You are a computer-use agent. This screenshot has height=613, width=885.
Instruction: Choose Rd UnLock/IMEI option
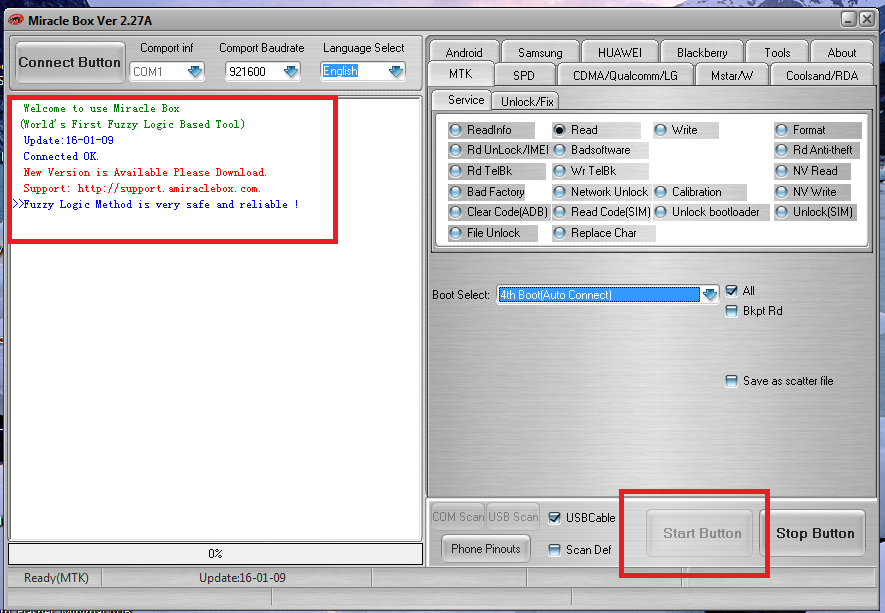coord(455,150)
